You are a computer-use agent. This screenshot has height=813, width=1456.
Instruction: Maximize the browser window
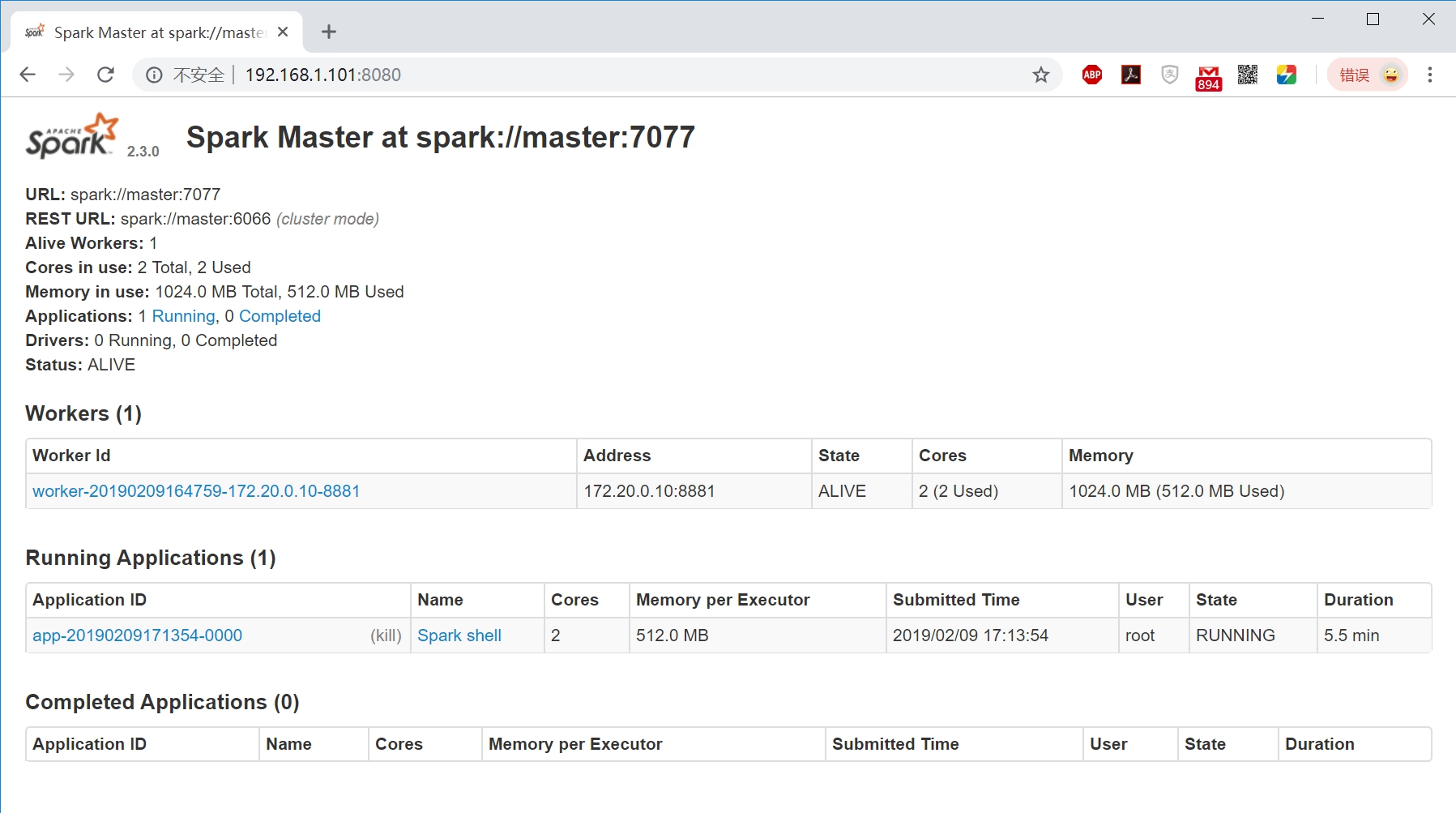pyautogui.click(x=1373, y=19)
